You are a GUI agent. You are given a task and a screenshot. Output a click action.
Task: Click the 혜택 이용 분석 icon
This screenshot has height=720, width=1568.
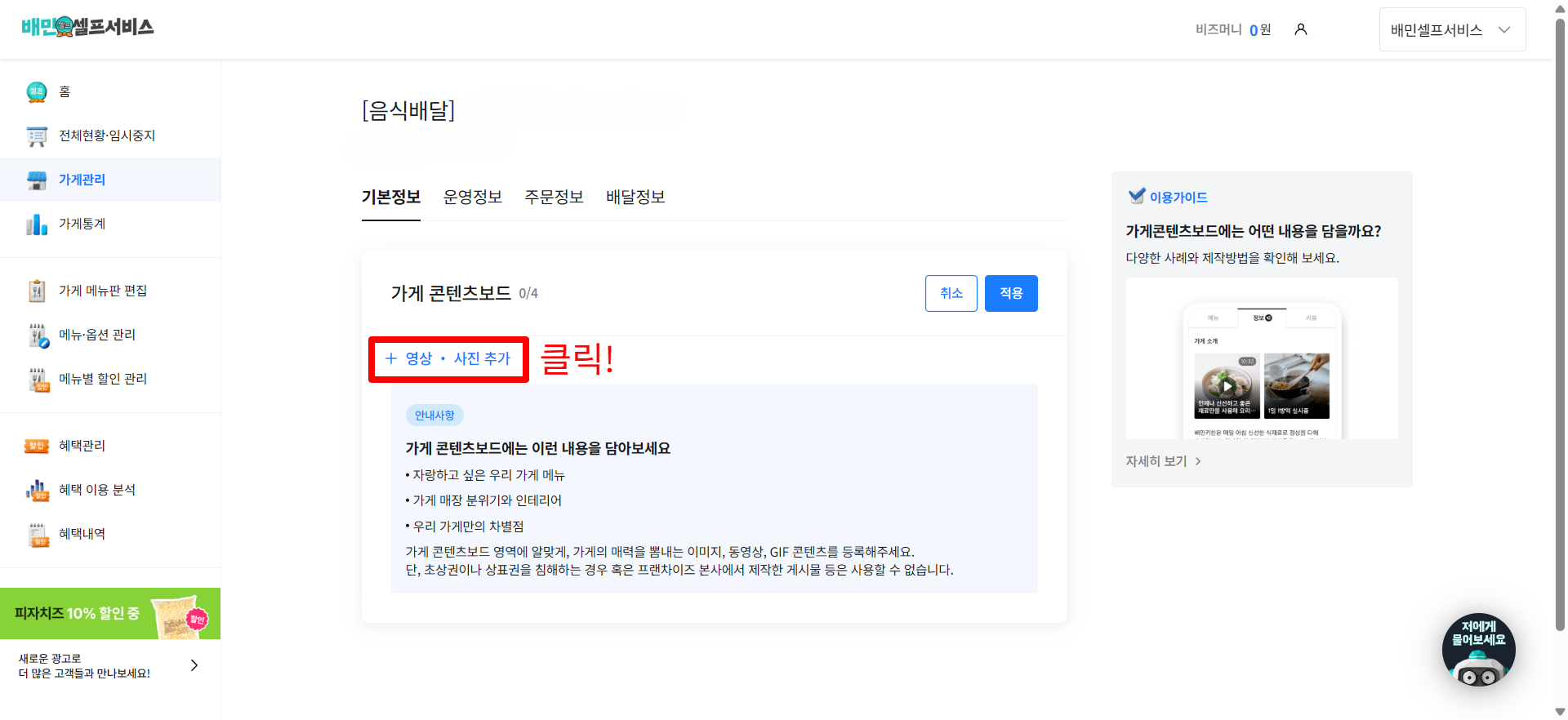point(38,490)
